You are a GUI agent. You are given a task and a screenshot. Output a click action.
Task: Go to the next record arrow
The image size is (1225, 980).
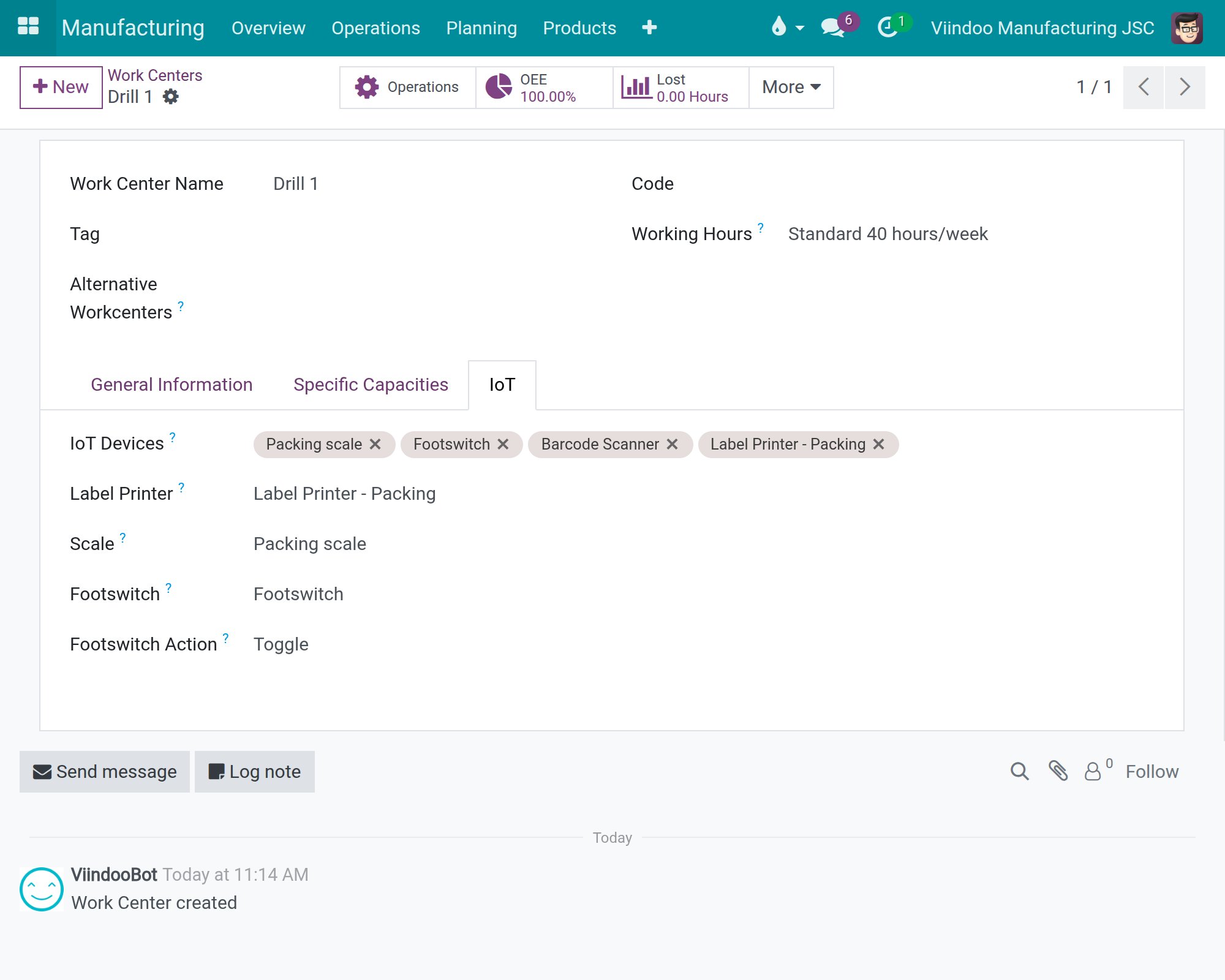point(1185,87)
